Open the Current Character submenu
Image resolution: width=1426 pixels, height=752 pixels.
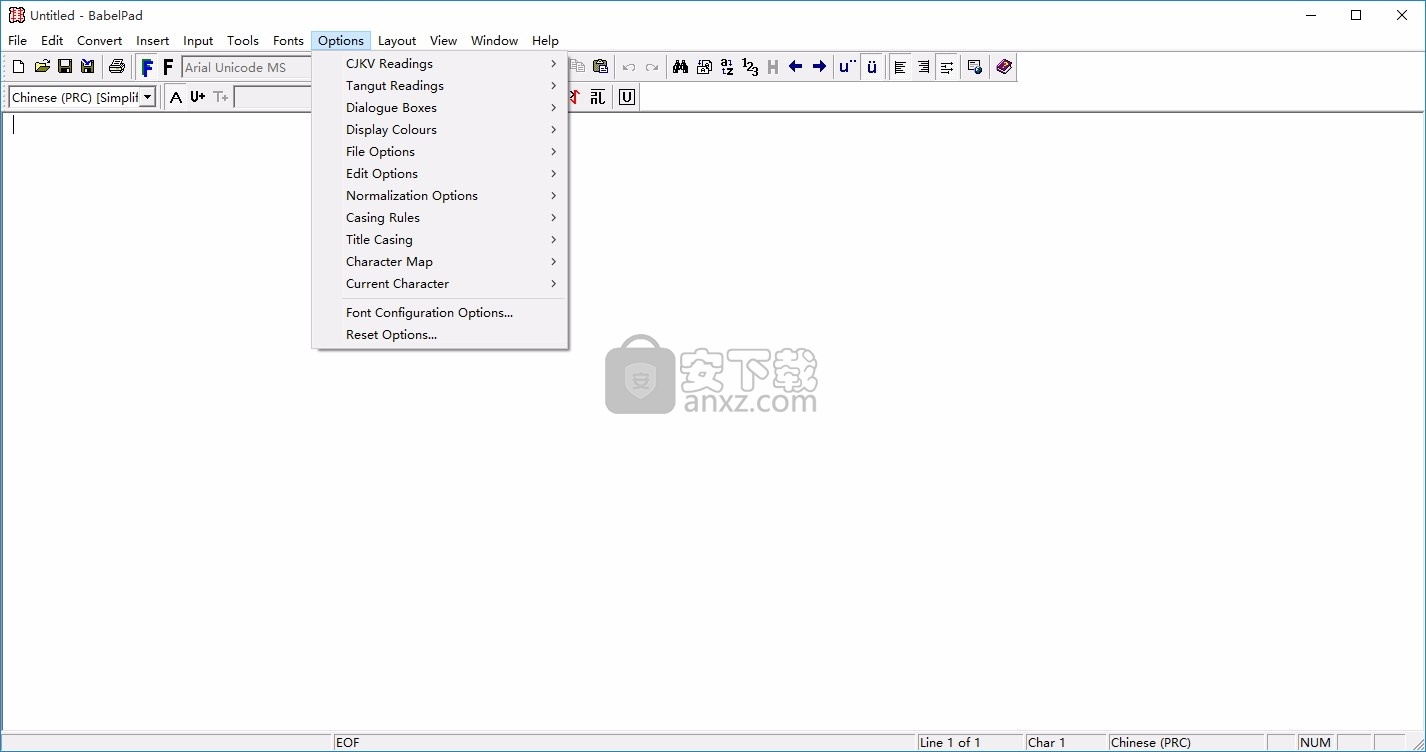click(x=440, y=284)
